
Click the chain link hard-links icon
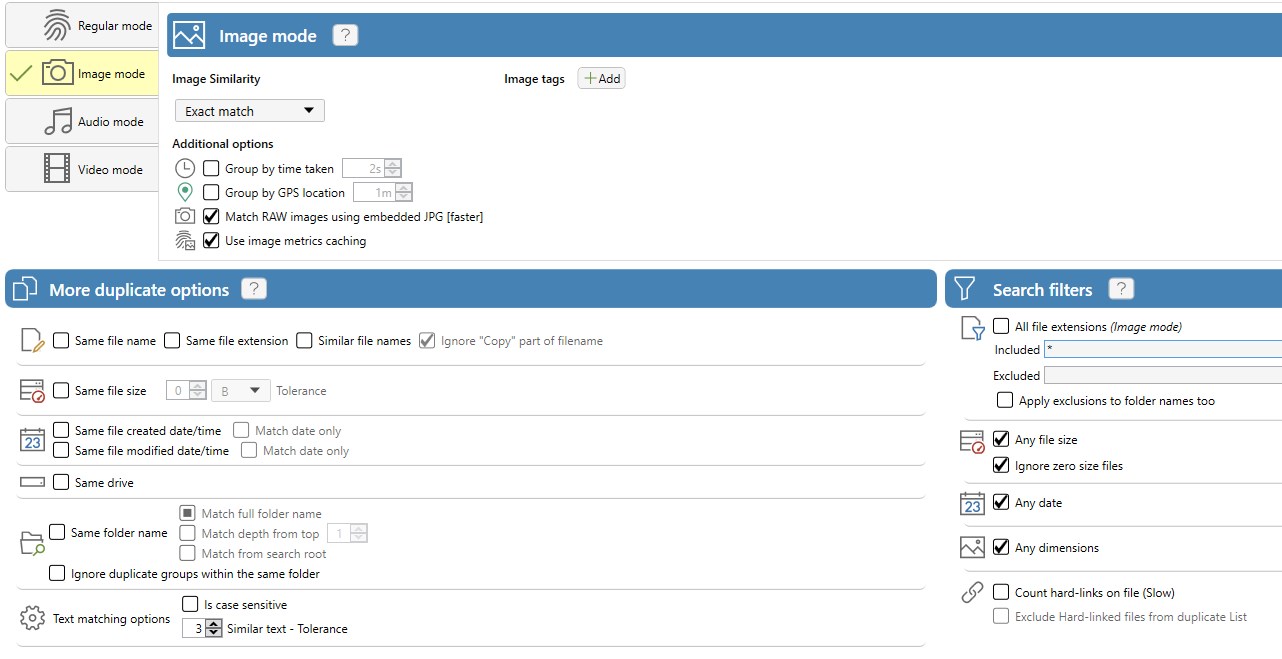click(x=972, y=593)
